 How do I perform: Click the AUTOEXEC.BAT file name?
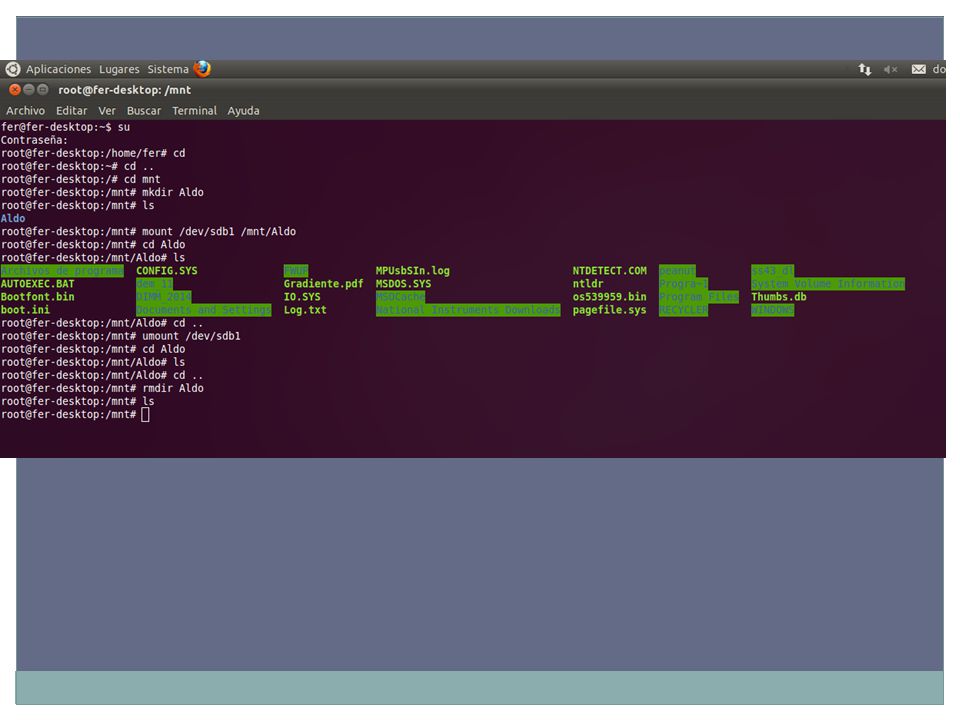tap(37, 284)
